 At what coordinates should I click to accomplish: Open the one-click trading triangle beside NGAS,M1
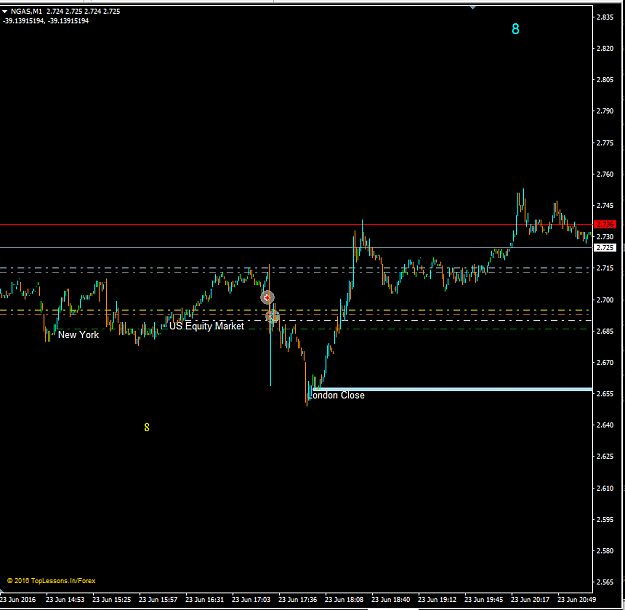(5, 12)
